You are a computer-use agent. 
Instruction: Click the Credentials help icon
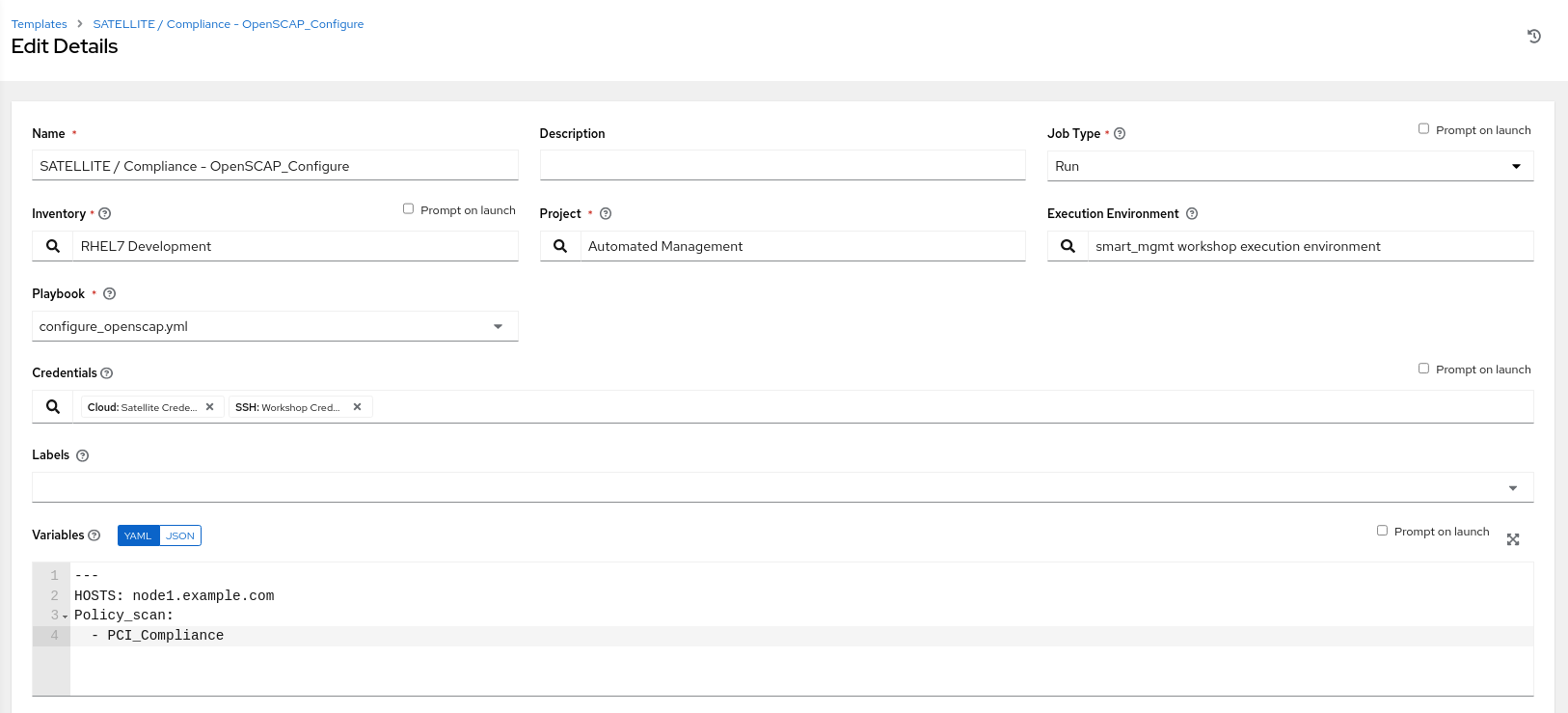point(107,373)
